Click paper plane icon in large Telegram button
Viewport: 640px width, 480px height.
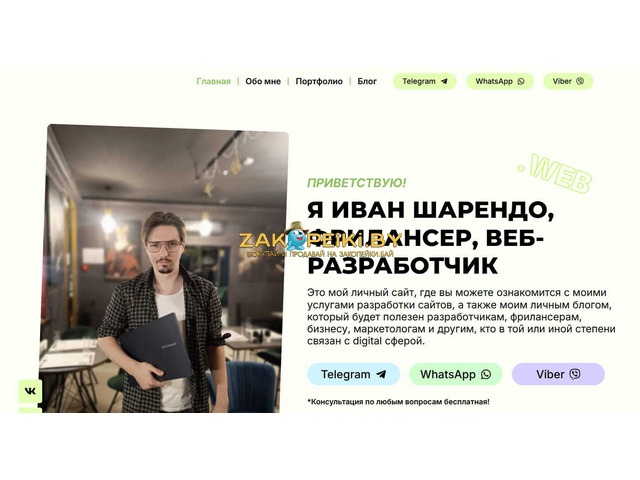tap(381, 374)
